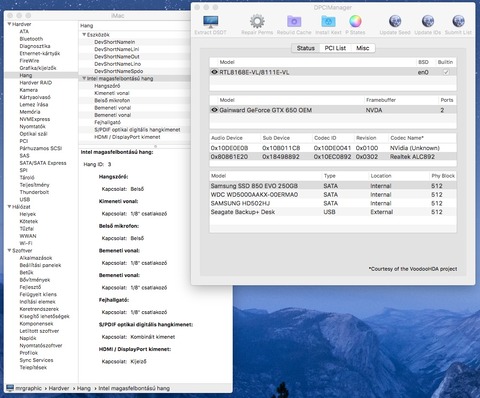
Task: Switch to the PCI List tab
Action: (x=335, y=48)
